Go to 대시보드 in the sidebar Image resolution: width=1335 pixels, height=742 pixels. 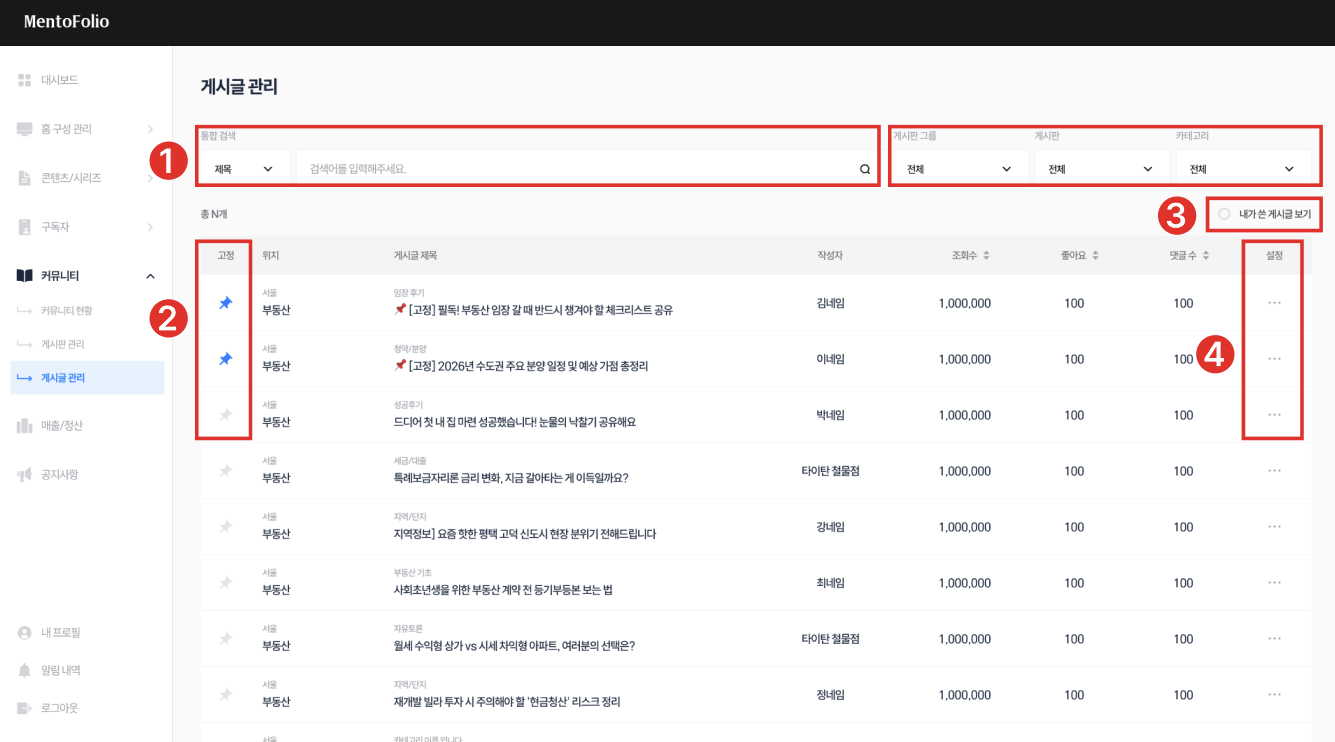(x=60, y=80)
